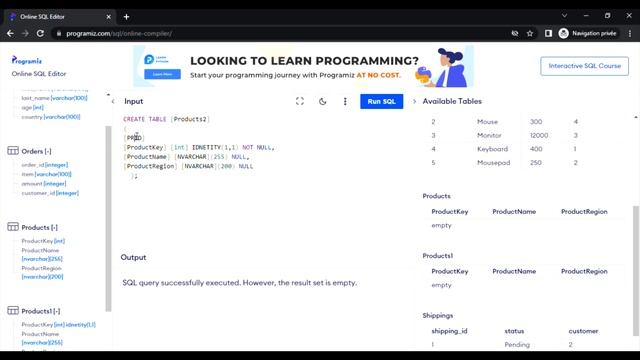This screenshot has width=640, height=360.
Task: Click order_id column in Orders sidebar
Action: pos(45,165)
